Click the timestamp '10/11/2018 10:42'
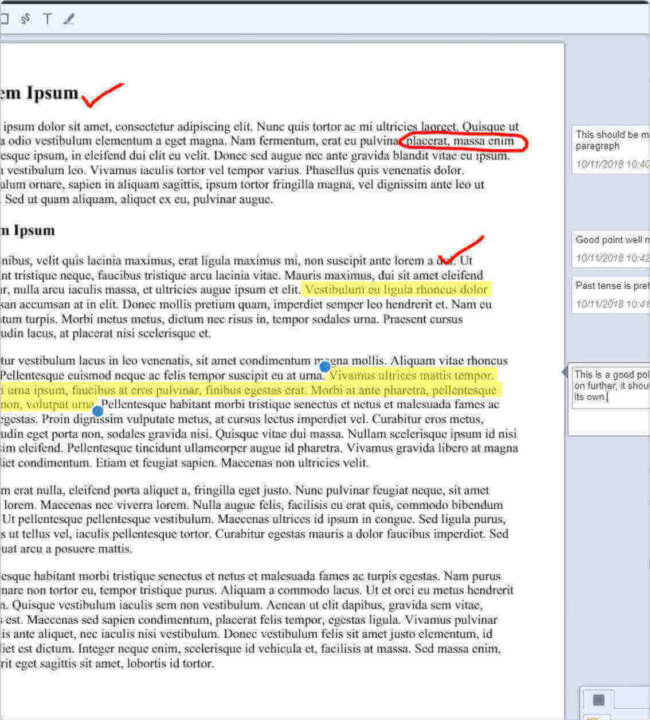Image resolution: width=650 pixels, height=720 pixels. click(613, 258)
